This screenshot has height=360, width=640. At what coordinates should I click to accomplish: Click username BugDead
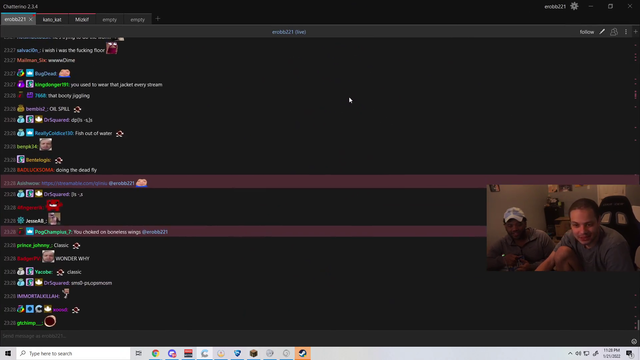(x=45, y=73)
